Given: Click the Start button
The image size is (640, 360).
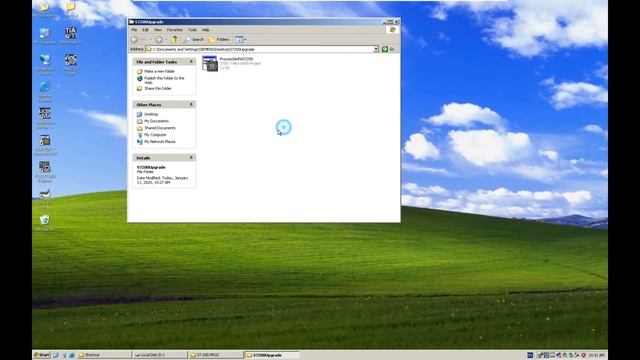Looking at the screenshot, I should [42, 355].
